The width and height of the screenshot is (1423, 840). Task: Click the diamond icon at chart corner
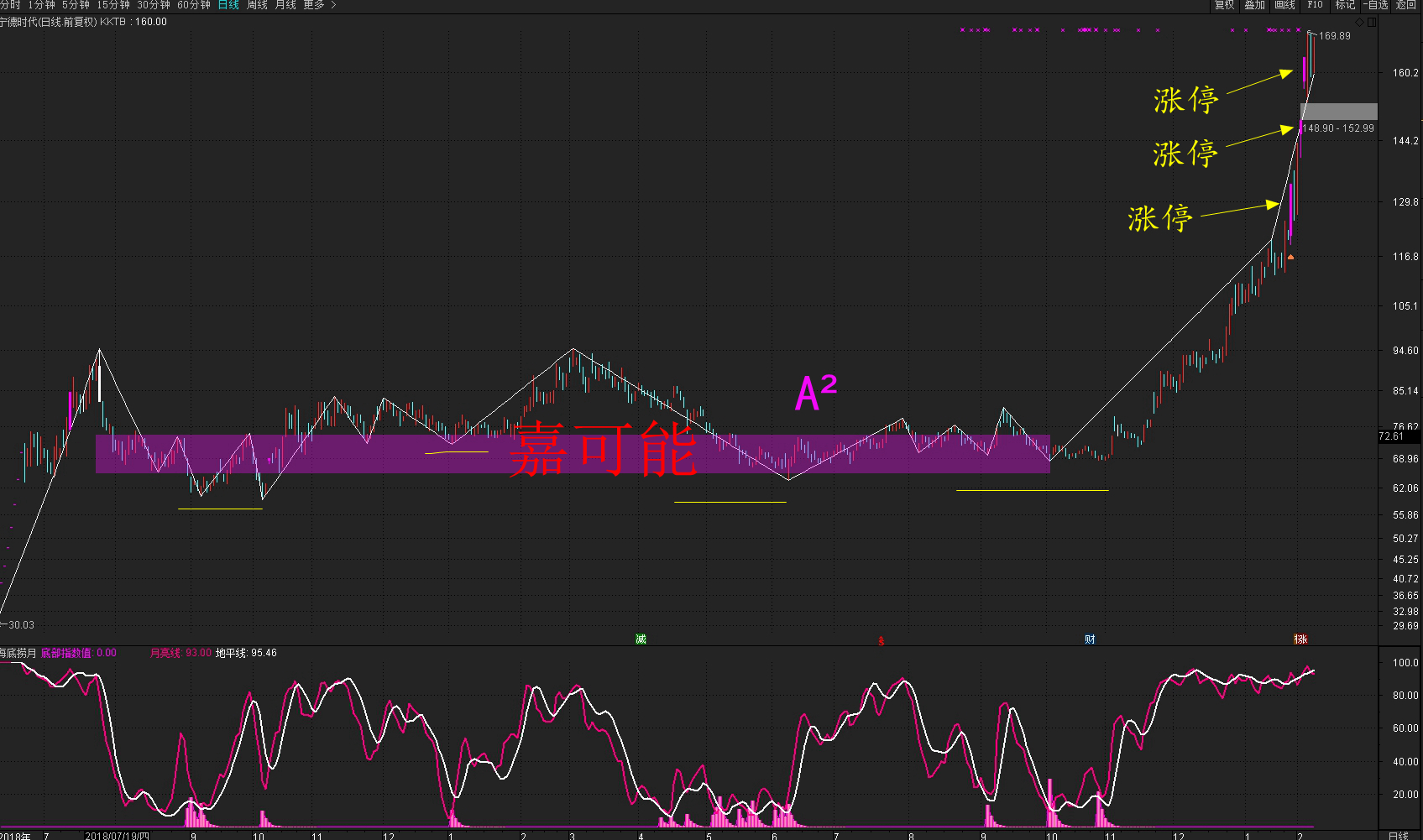tap(1360, 22)
